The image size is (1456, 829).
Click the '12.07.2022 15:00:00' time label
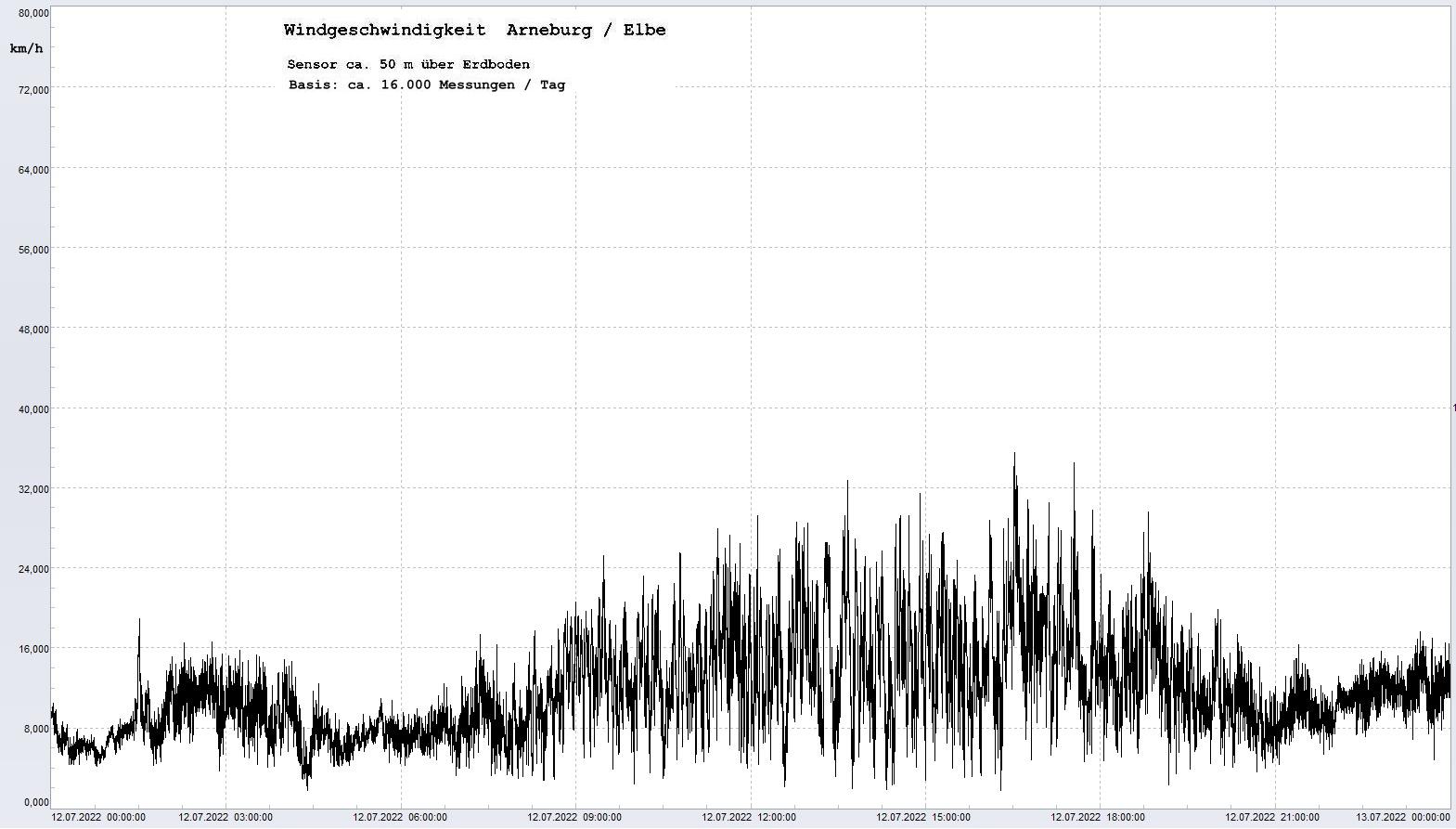[923, 818]
